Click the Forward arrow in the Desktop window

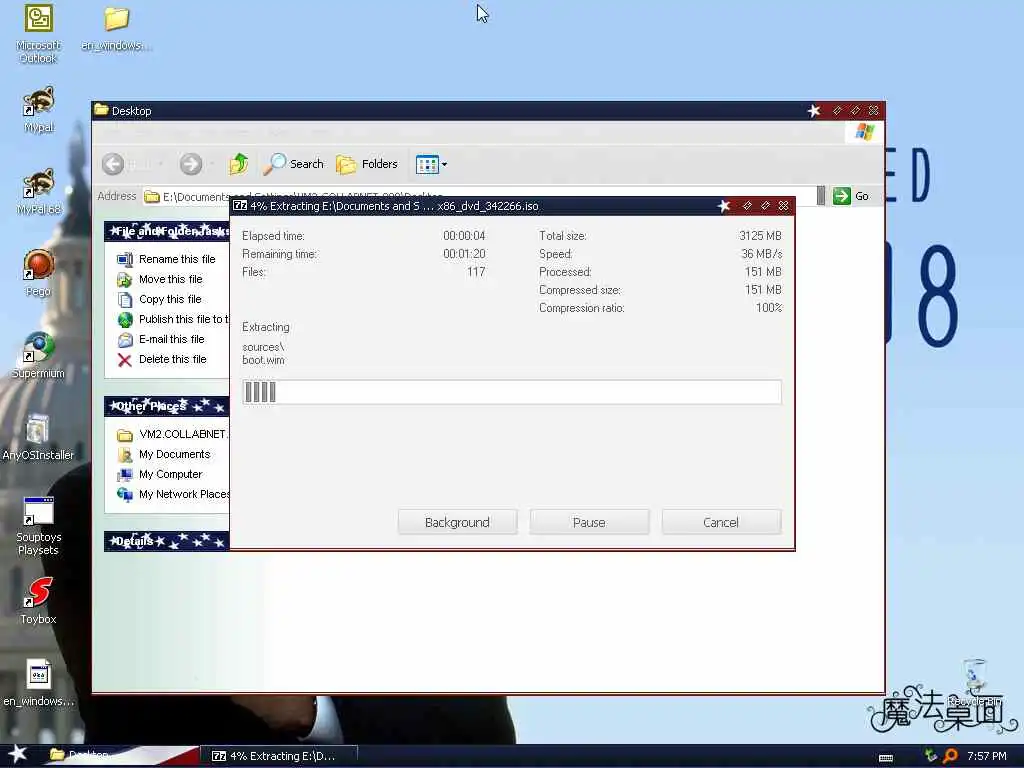point(191,164)
